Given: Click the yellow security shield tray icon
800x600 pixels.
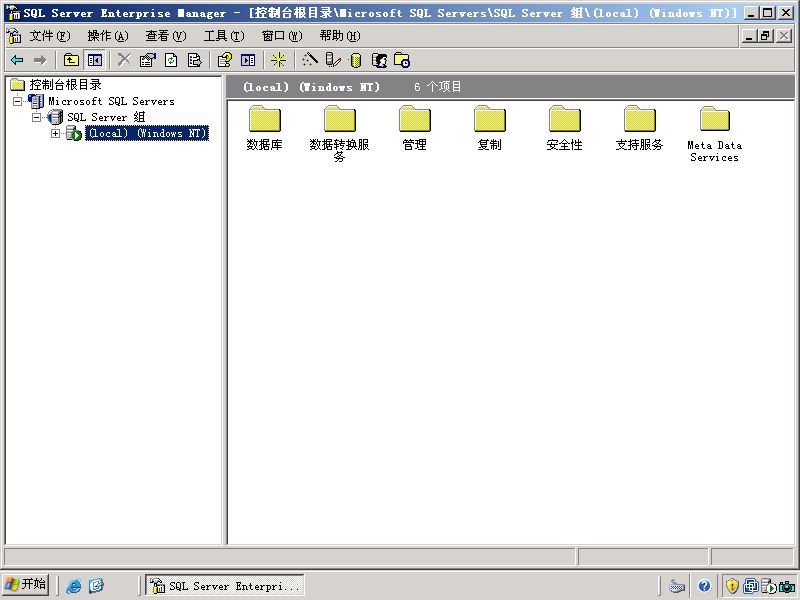Looking at the screenshot, I should (732, 586).
